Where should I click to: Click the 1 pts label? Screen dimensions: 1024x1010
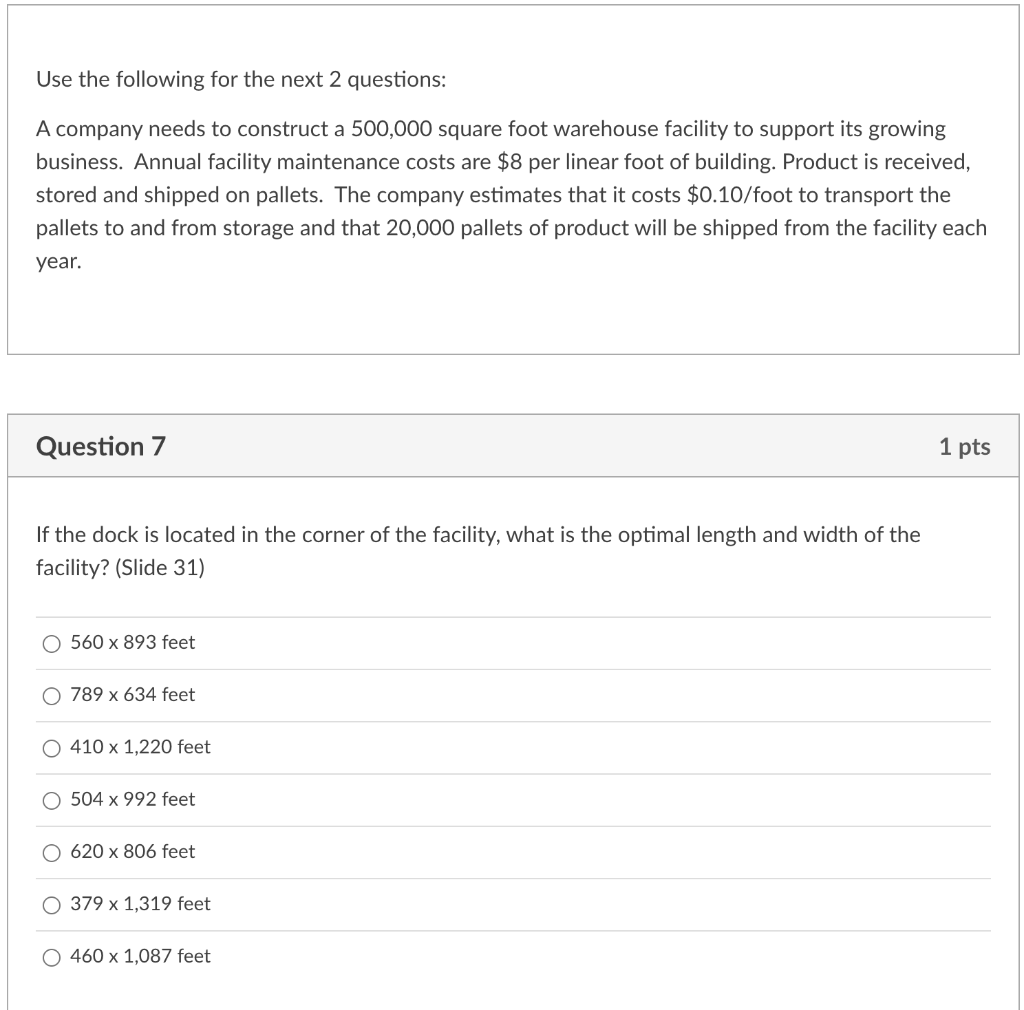click(x=965, y=447)
